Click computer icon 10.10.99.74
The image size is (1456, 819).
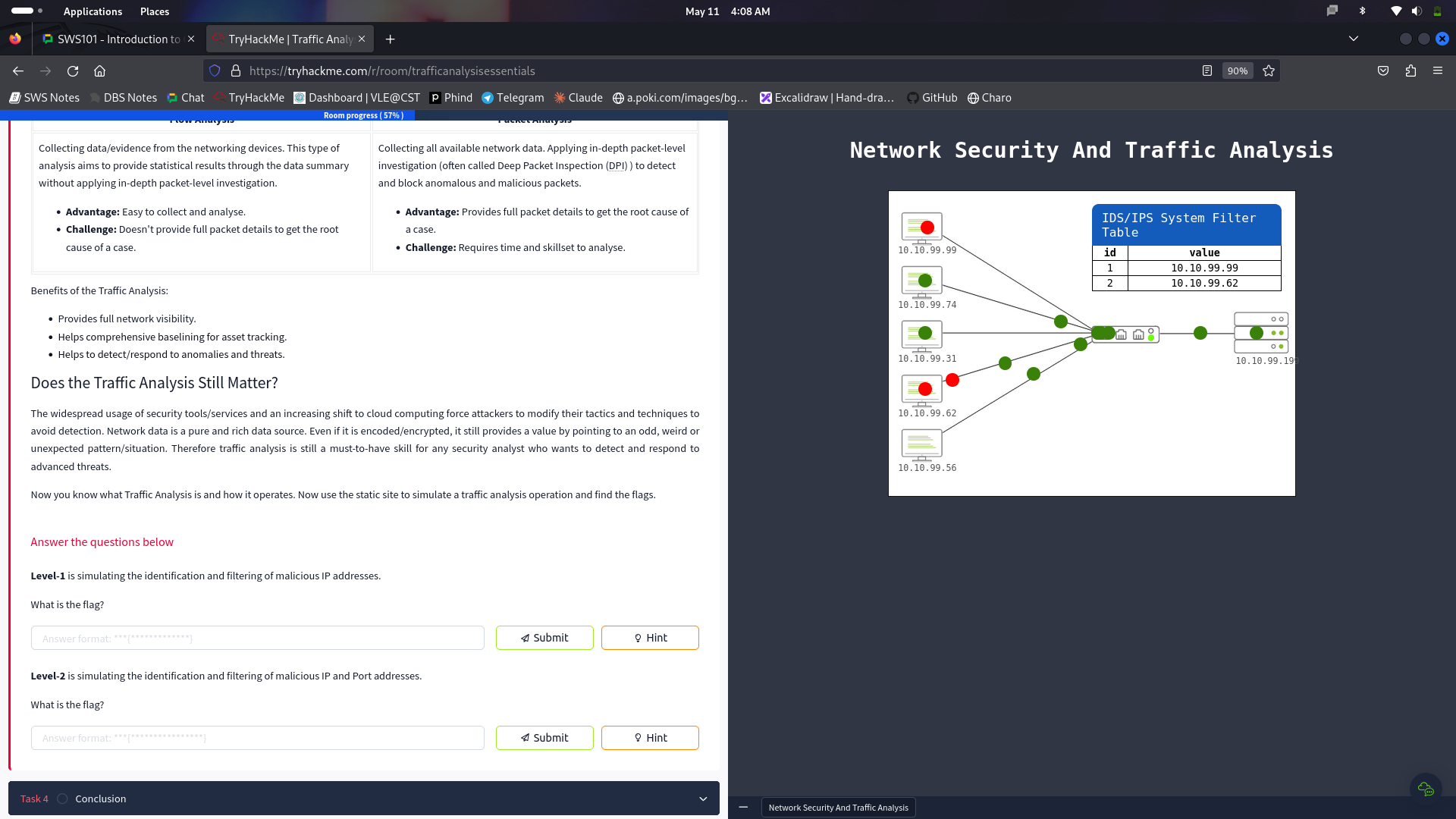pyautogui.click(x=921, y=282)
